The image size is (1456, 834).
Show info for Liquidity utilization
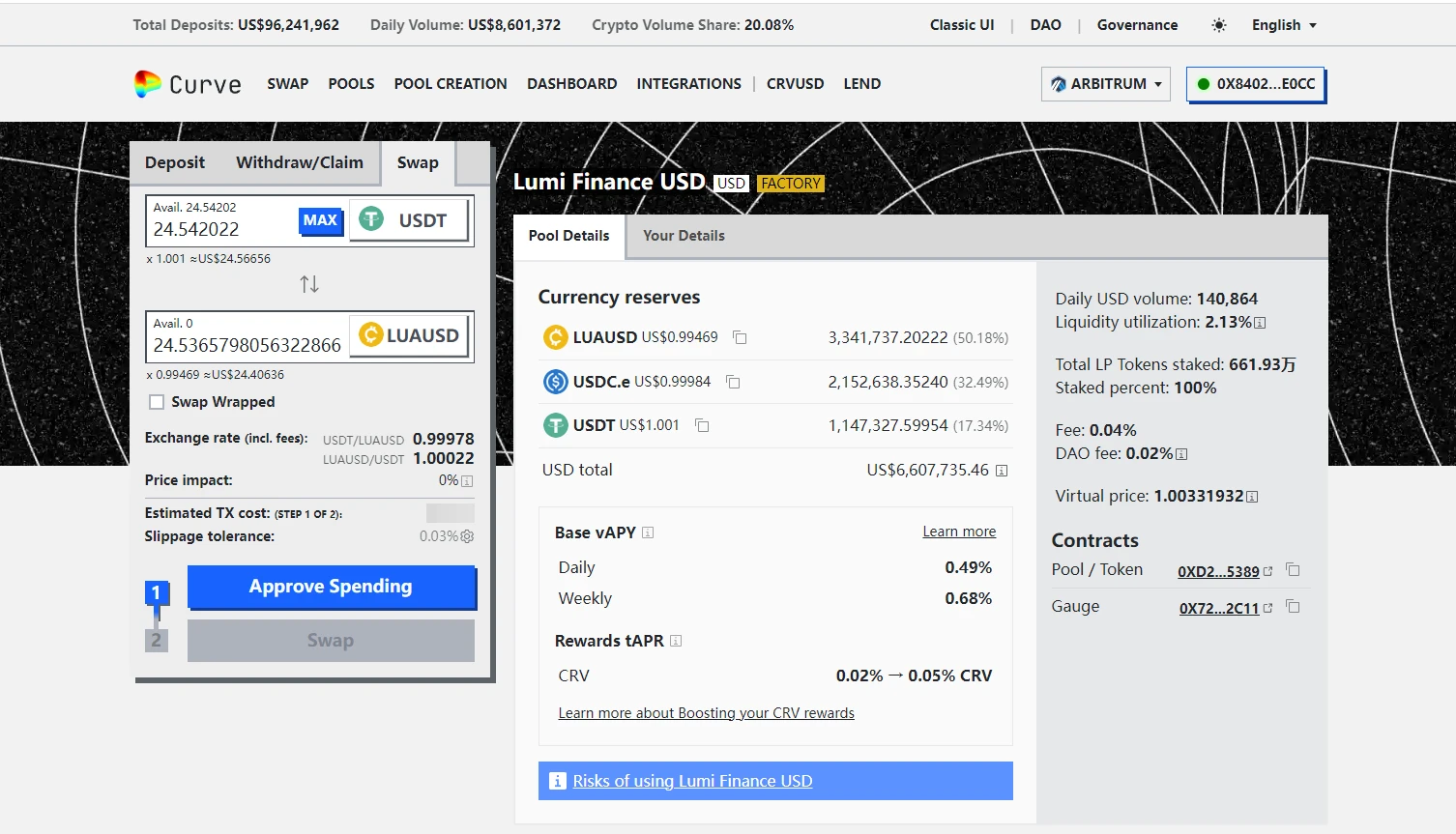[1260, 323]
